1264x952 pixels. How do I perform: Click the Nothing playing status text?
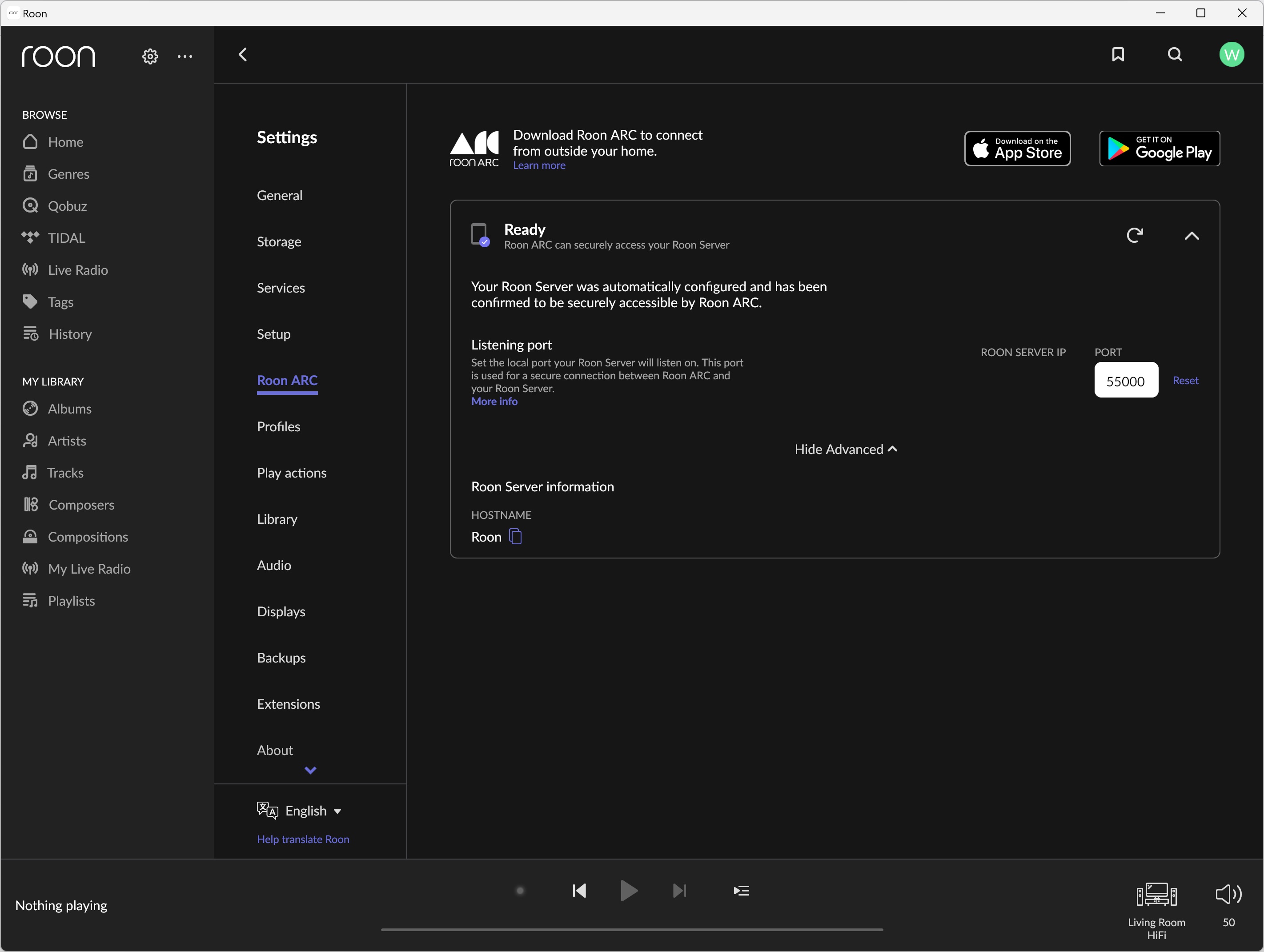click(61, 906)
